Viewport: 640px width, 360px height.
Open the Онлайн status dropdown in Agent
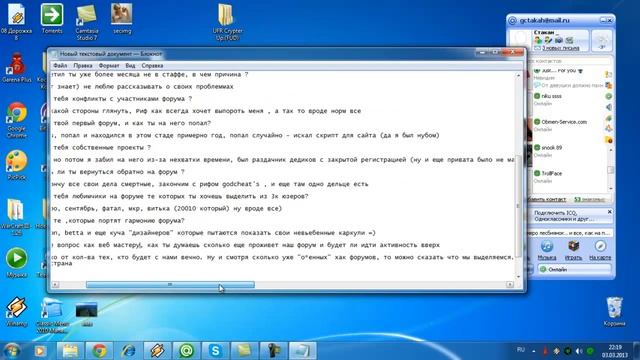pos(575,269)
